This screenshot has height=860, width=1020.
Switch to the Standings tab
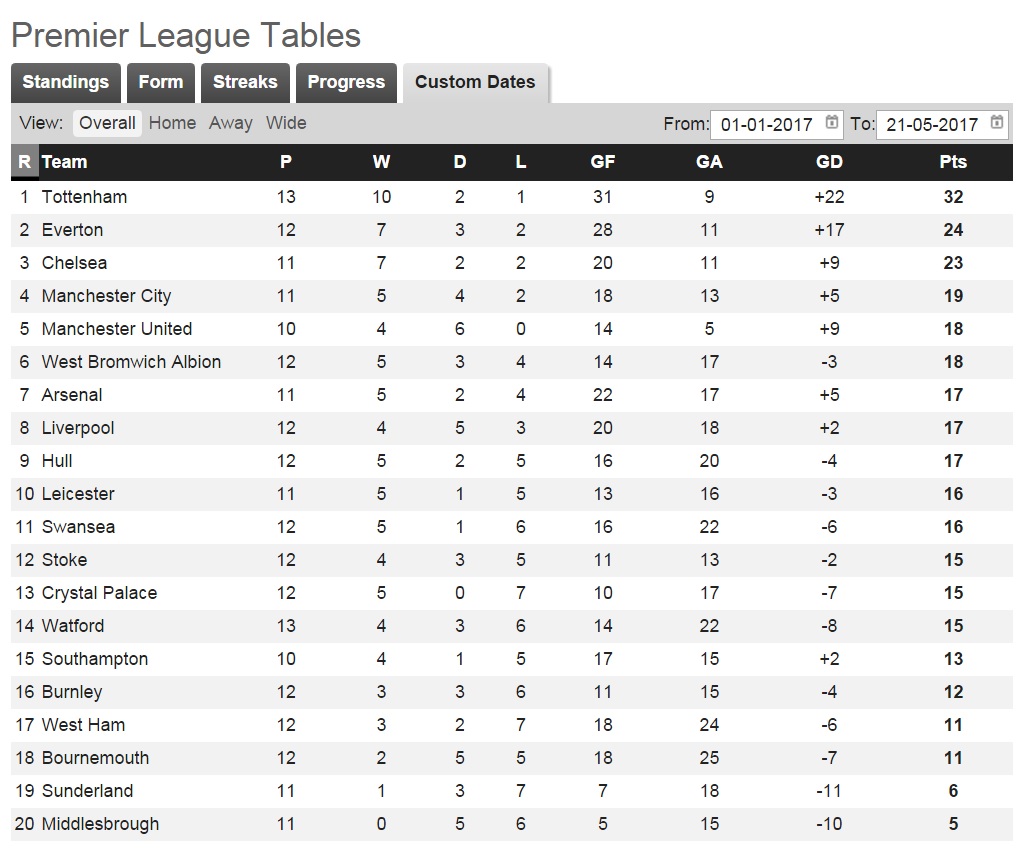[65, 82]
